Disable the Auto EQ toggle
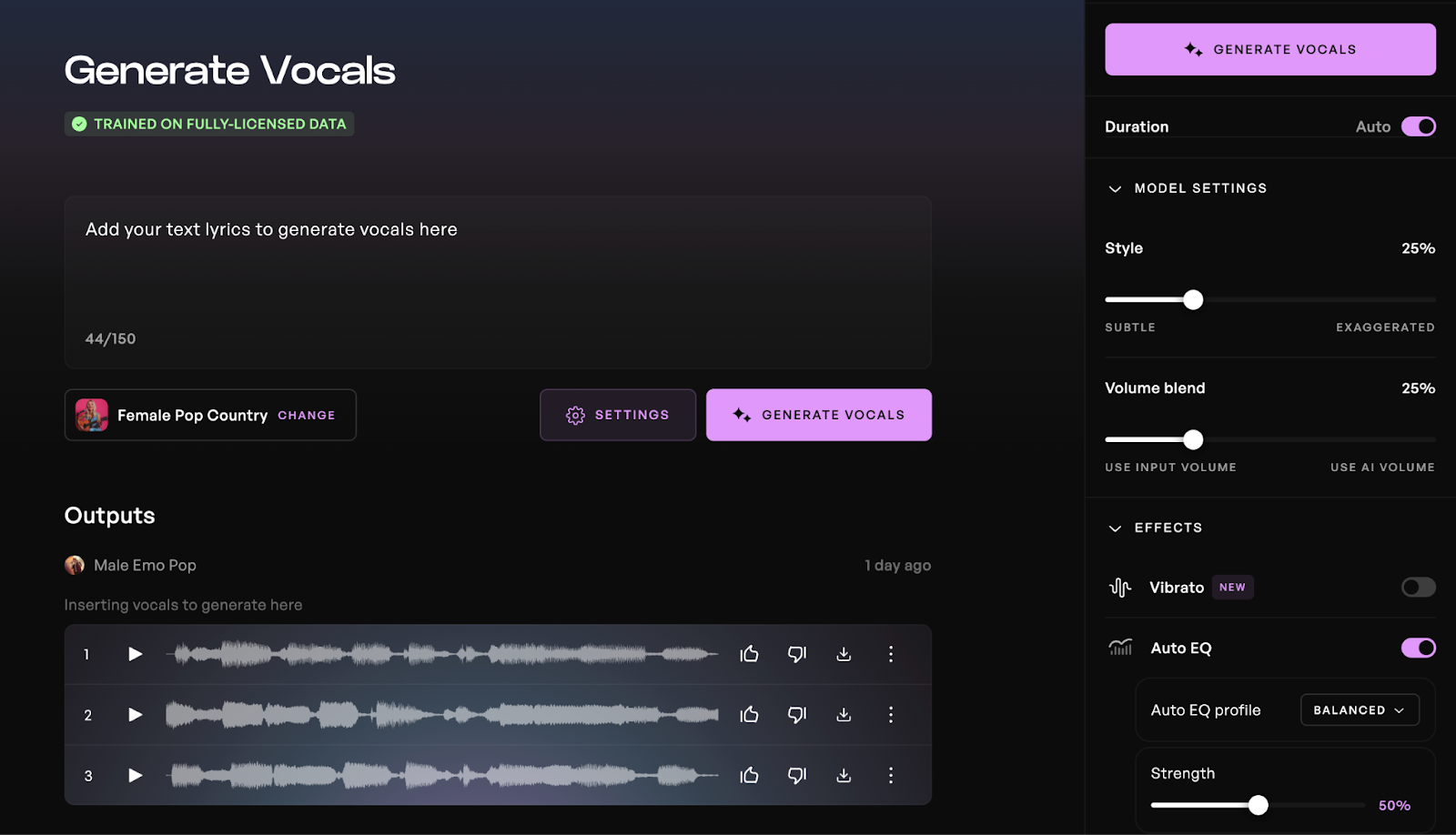The width and height of the screenshot is (1456, 835). tap(1418, 648)
